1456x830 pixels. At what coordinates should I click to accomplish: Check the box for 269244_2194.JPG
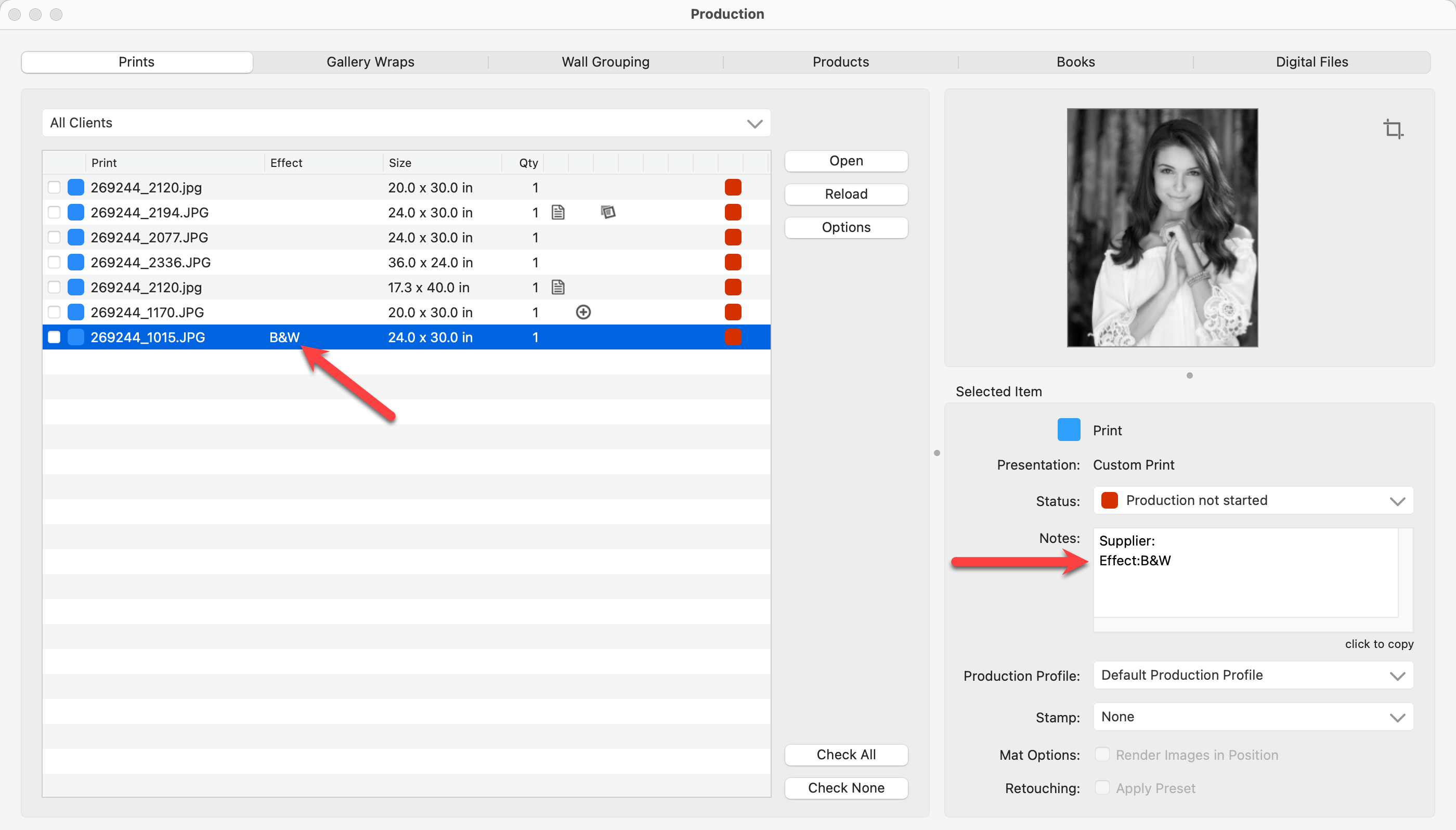click(x=54, y=213)
